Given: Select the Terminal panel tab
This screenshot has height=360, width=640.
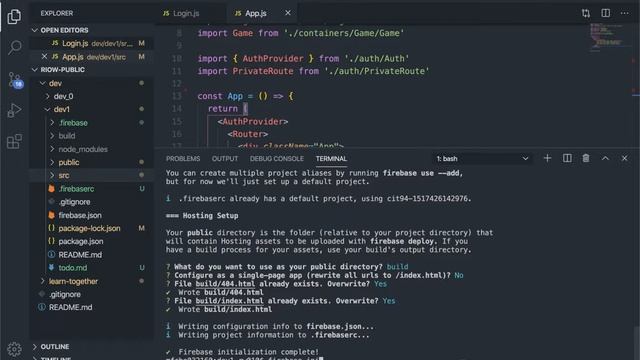Looking at the screenshot, I should click(x=331, y=158).
